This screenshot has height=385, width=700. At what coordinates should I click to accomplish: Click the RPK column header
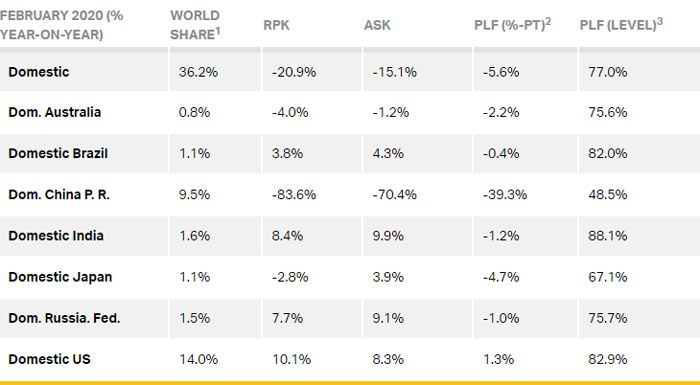tap(276, 25)
